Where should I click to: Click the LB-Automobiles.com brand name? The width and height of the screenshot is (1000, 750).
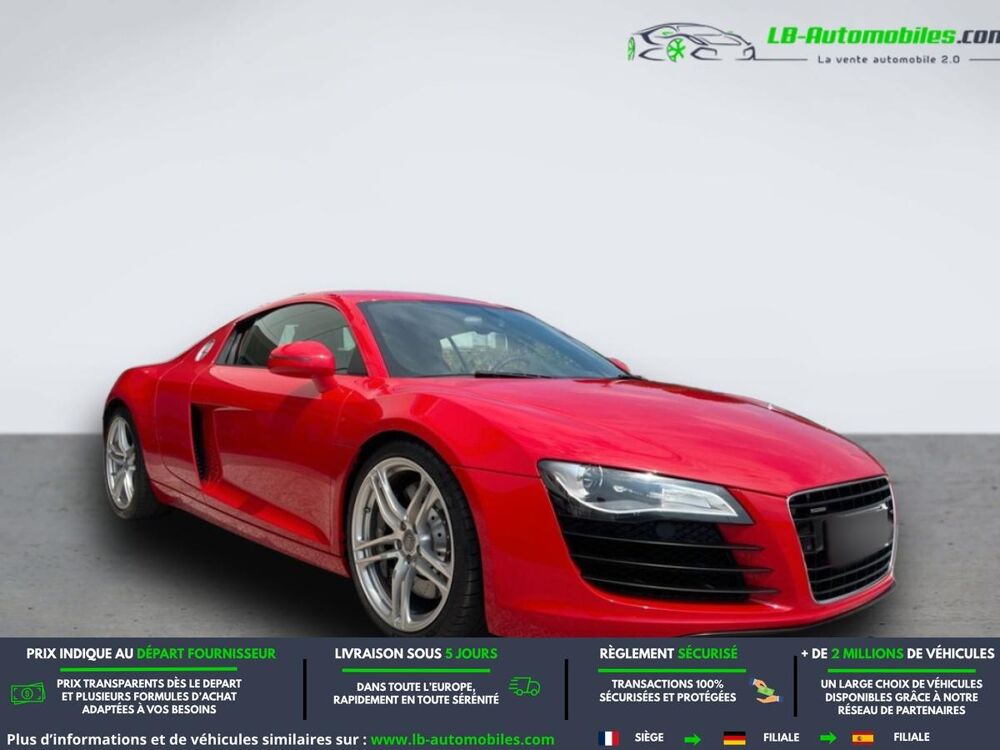883,36
